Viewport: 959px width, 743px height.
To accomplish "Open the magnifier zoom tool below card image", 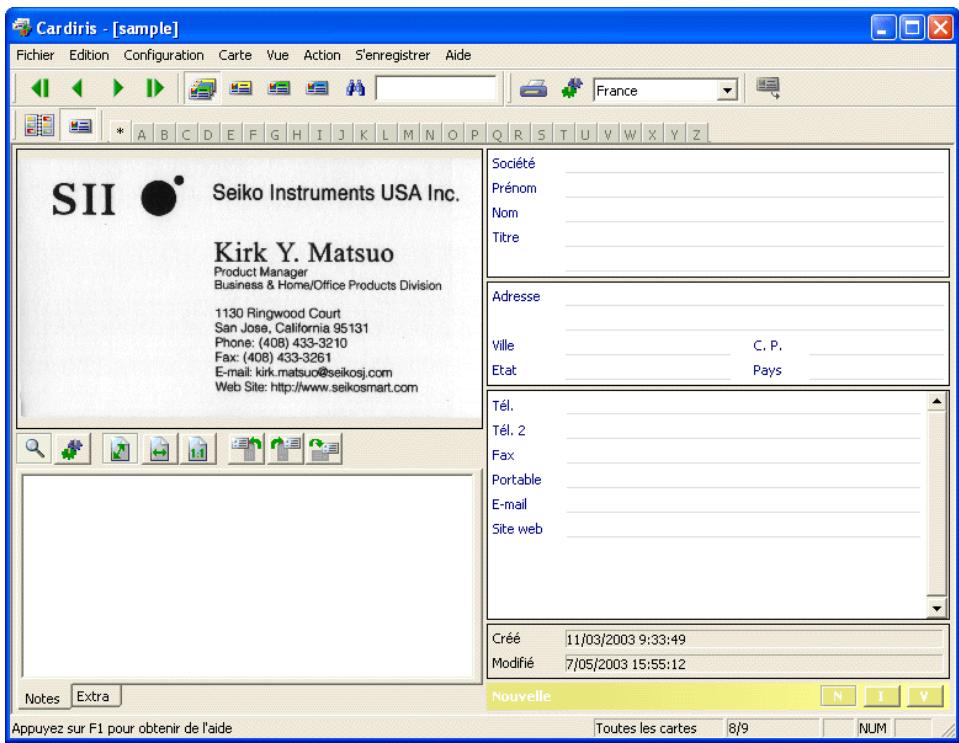I will (35, 449).
